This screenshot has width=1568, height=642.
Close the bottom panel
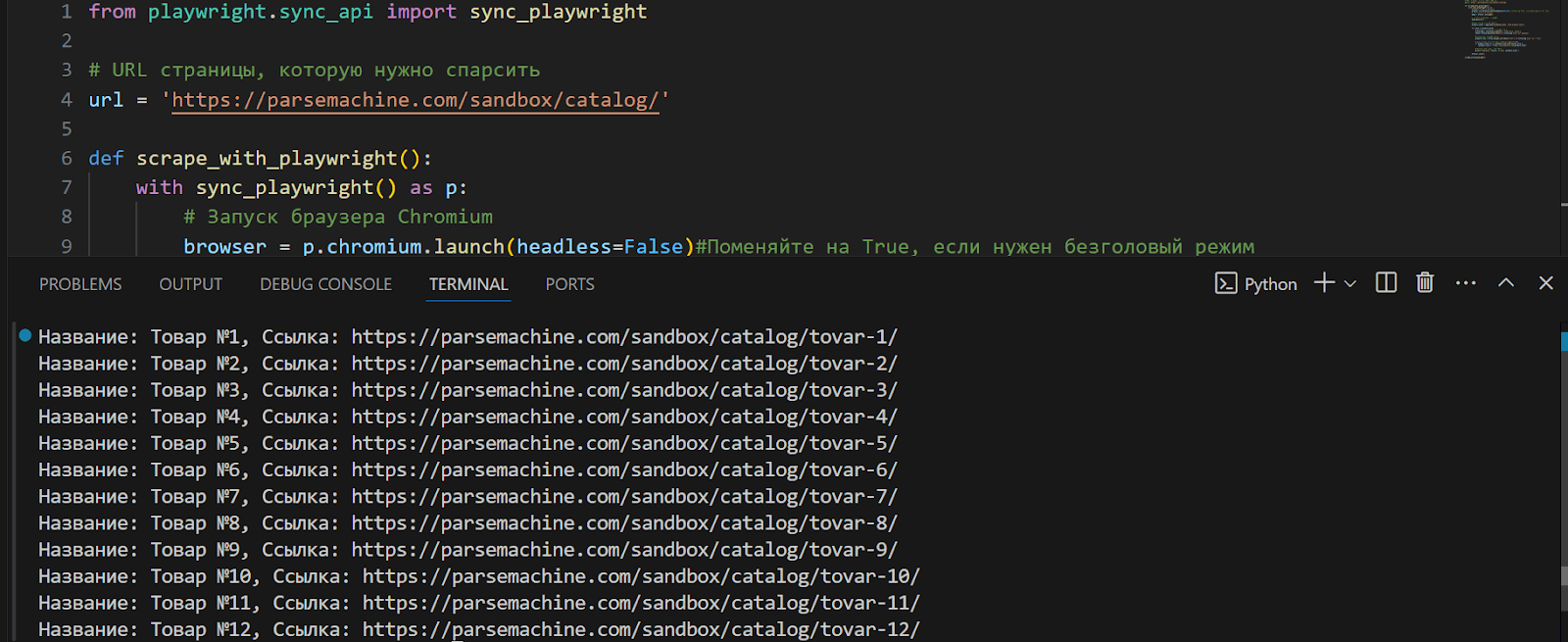tap(1546, 282)
